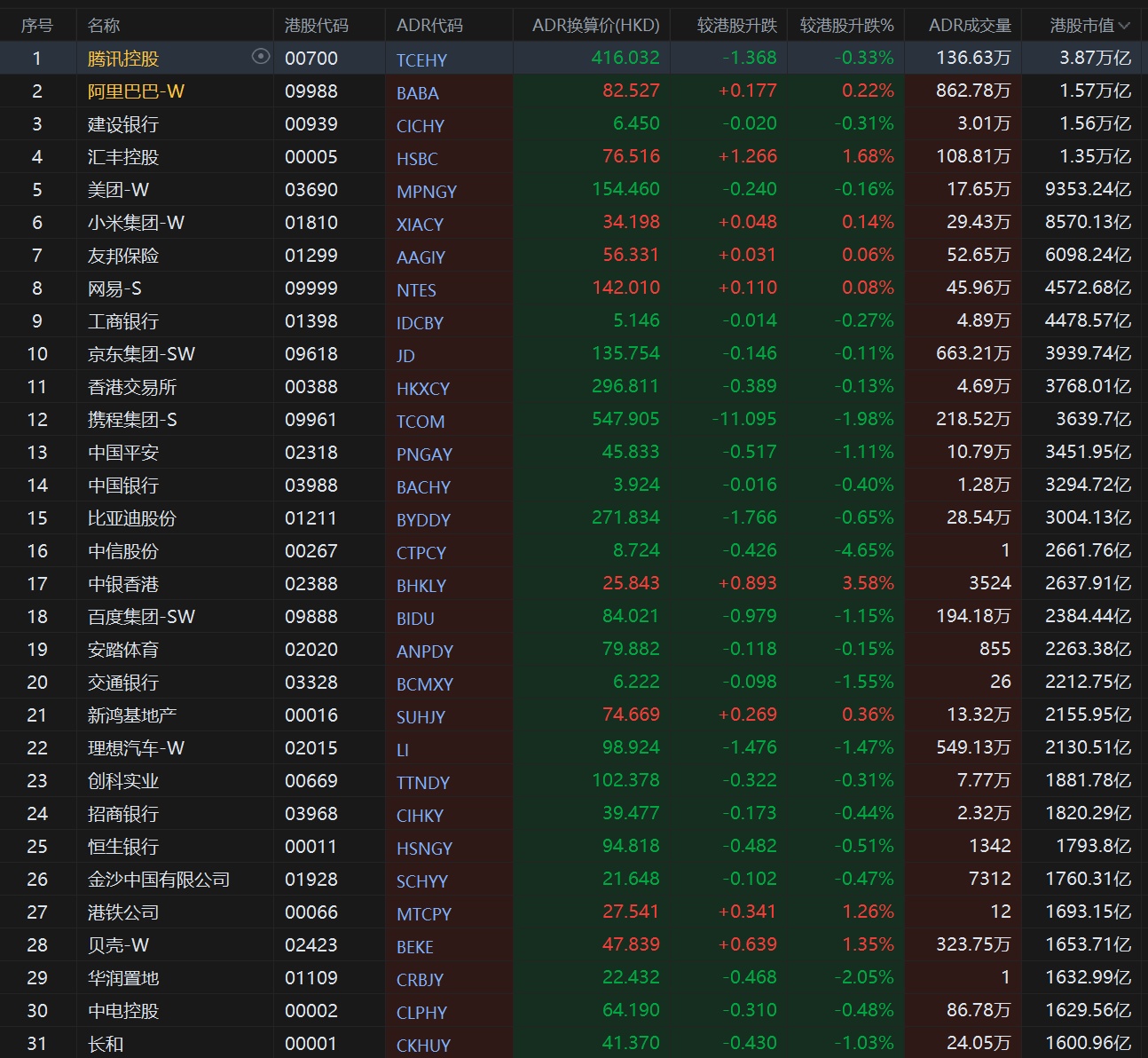Open the 香港交易所 stock name
The width and height of the screenshot is (1148, 1058).
point(132,387)
